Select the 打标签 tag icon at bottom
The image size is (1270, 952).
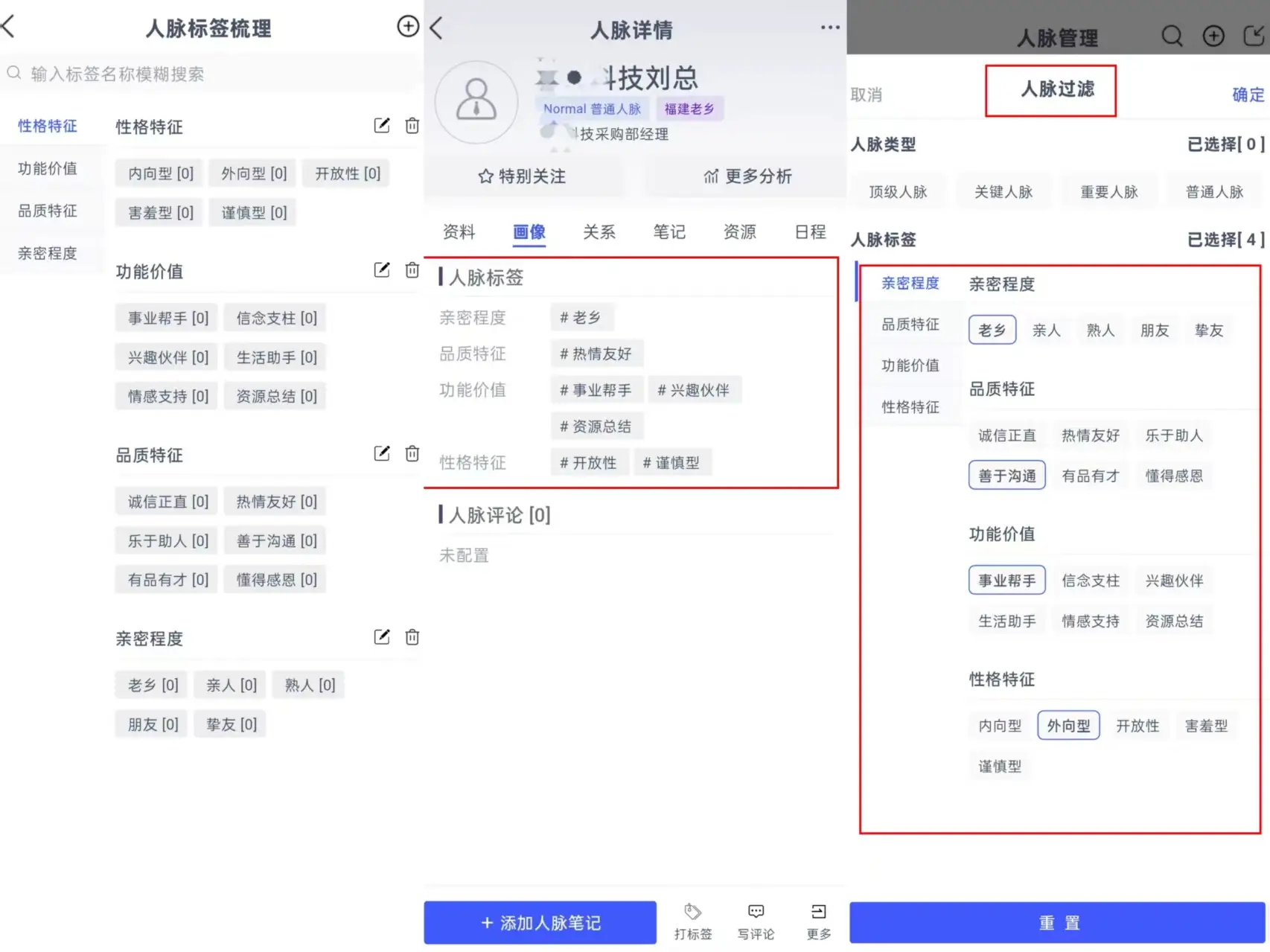[692, 921]
